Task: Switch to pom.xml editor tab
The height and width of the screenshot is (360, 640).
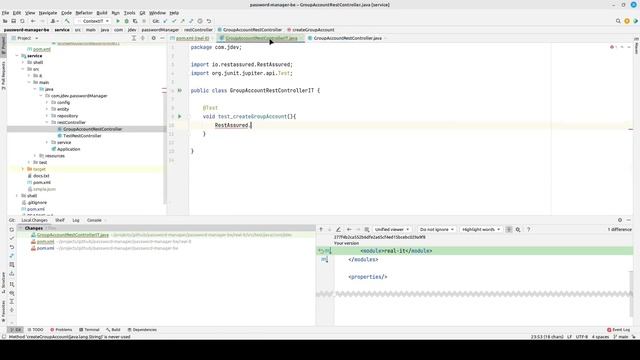Action: [192, 38]
